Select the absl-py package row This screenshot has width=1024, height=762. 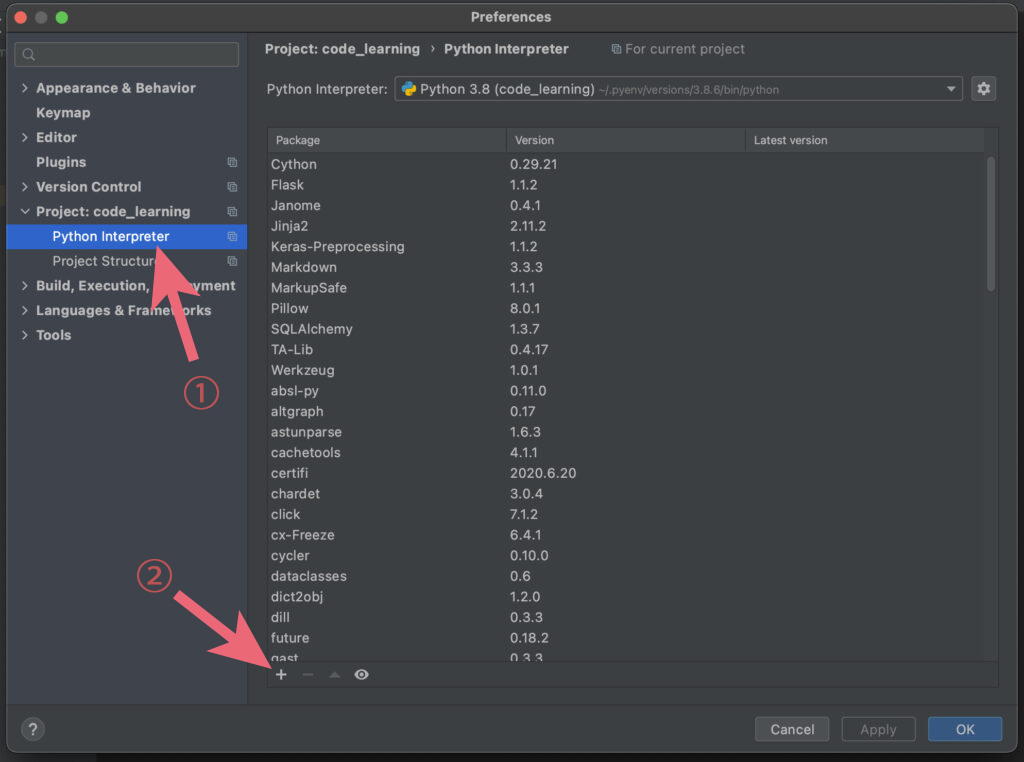[x=626, y=391]
